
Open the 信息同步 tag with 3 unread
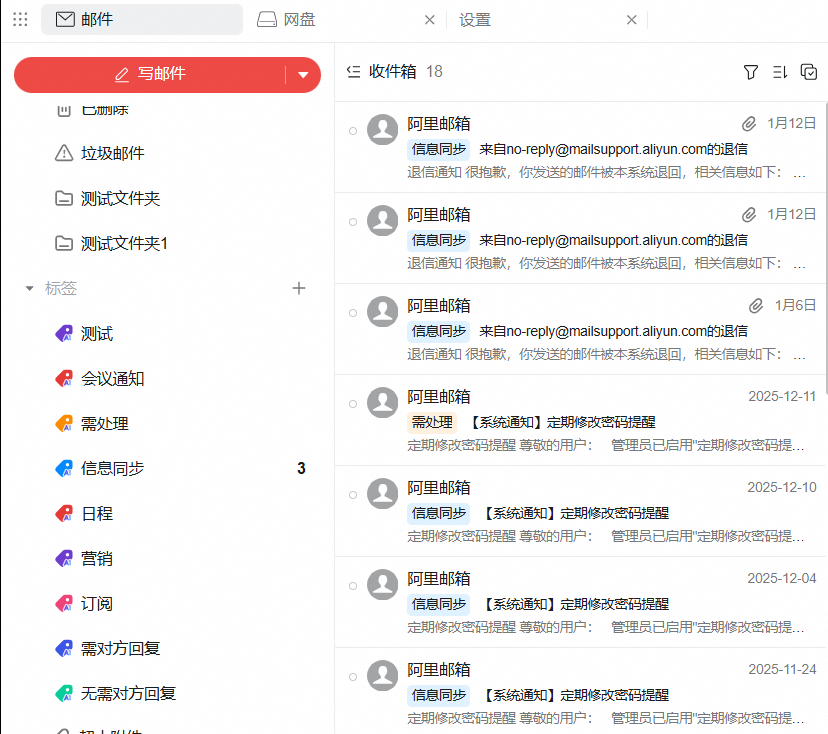coord(112,468)
